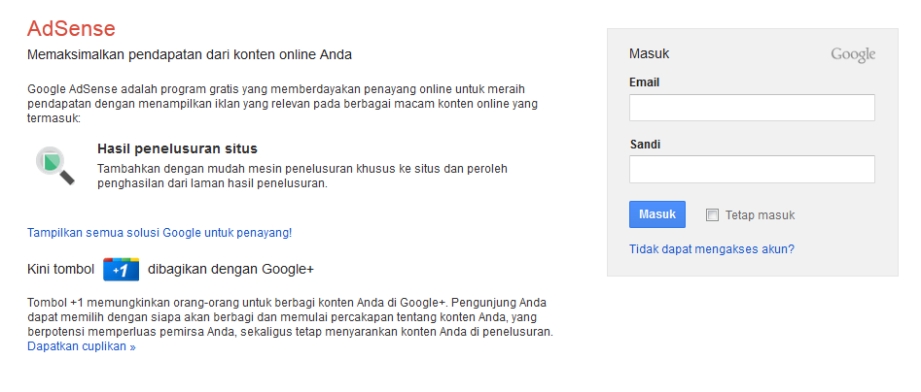Click the Google +1 button icon
Viewport: 921px width, 392px height.
(121, 269)
